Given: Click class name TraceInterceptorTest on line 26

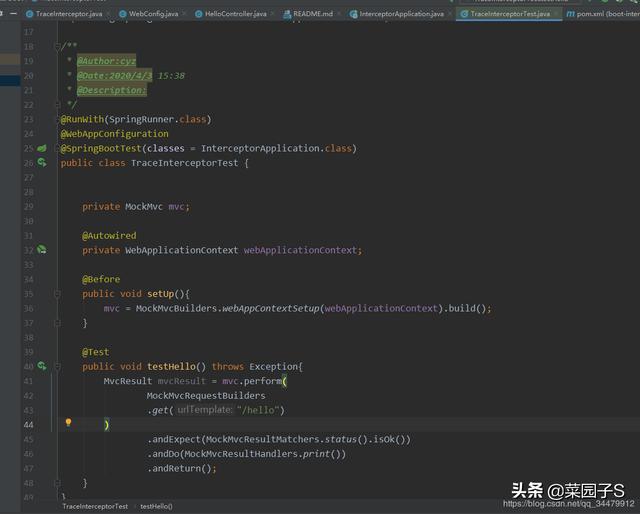Looking at the screenshot, I should click(x=184, y=163).
